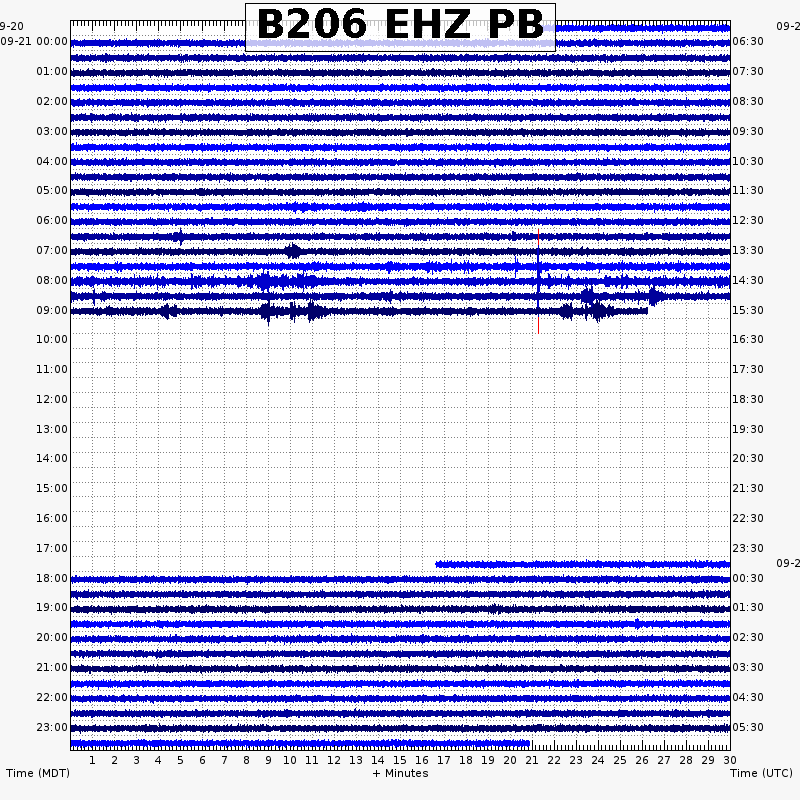The image size is (800, 800).
Task: Click the 00:30 UTC time label
Action: coord(748,579)
